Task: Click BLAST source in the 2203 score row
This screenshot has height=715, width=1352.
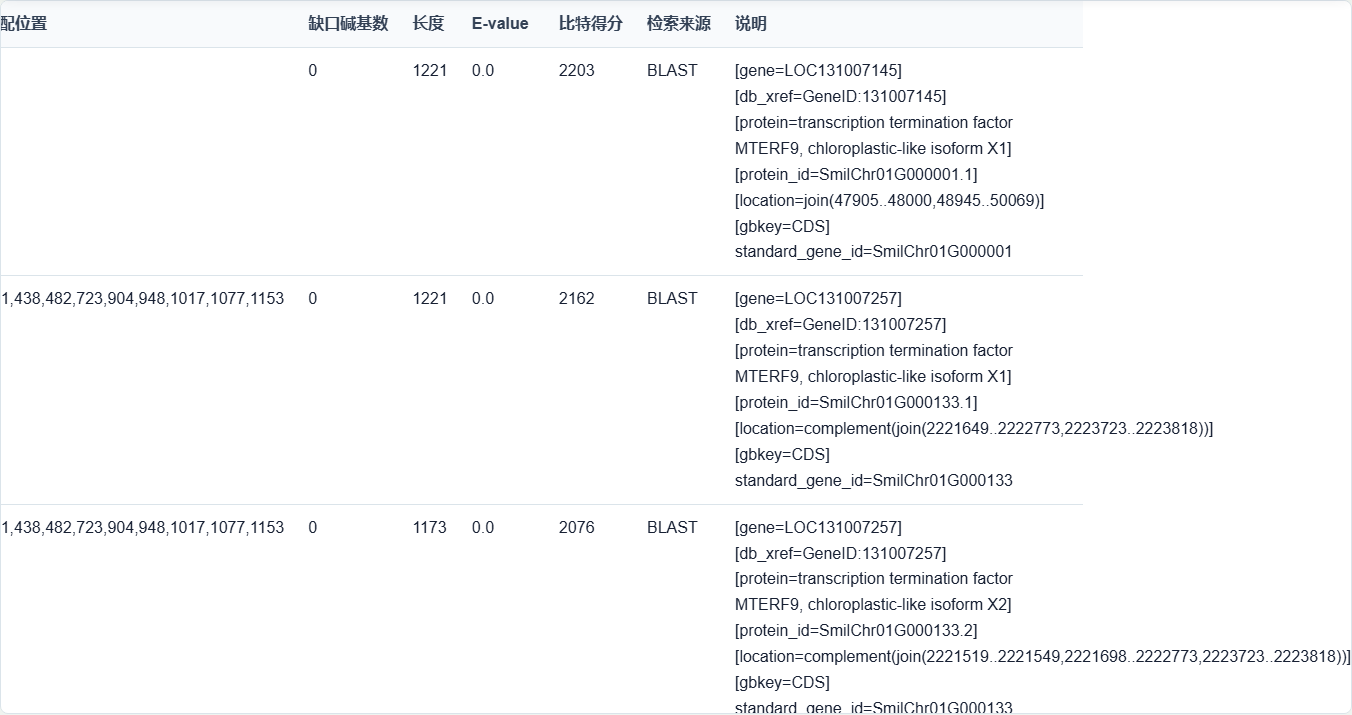Action: point(672,71)
